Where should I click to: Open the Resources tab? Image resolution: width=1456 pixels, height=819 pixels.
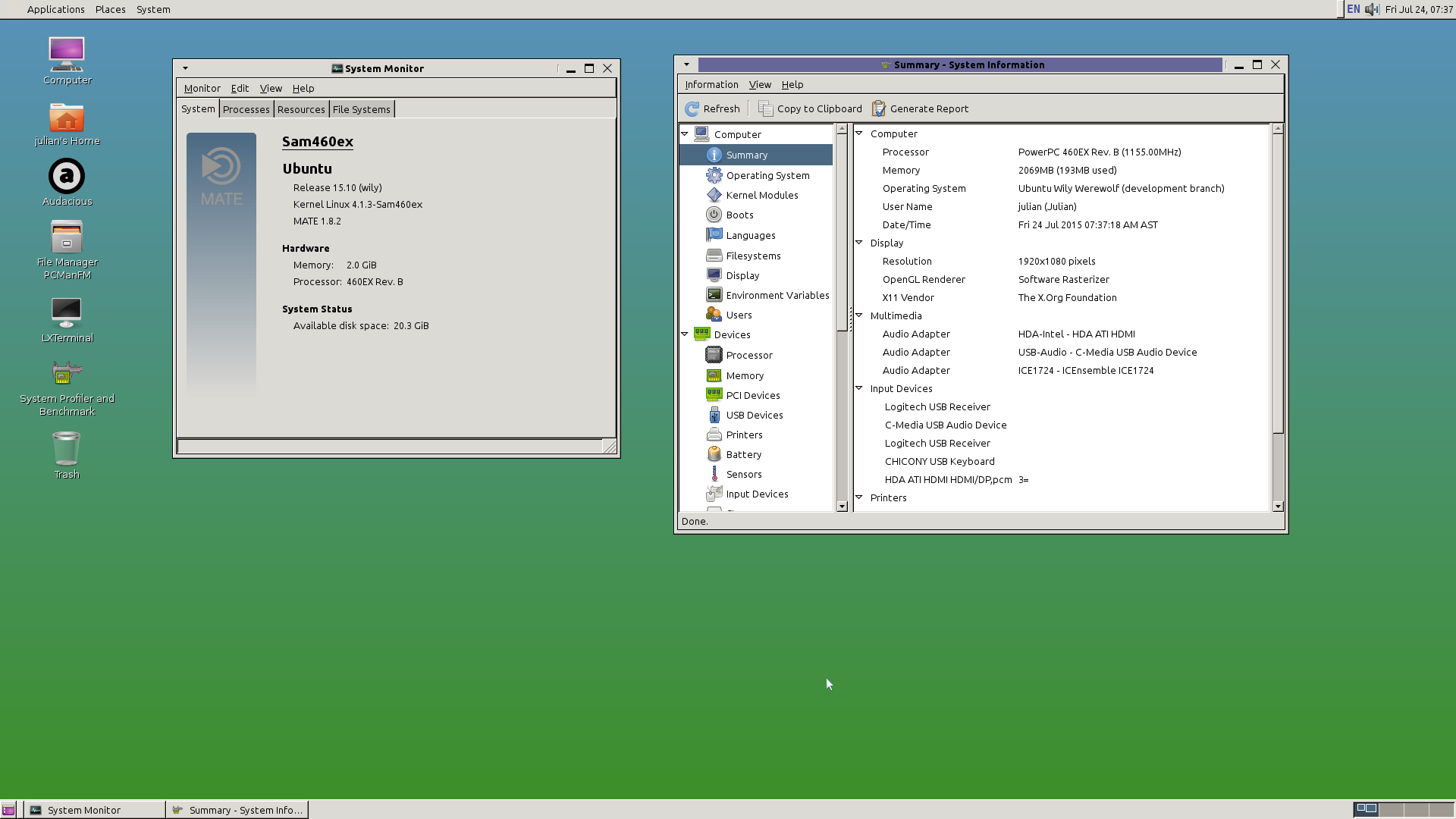click(x=301, y=110)
